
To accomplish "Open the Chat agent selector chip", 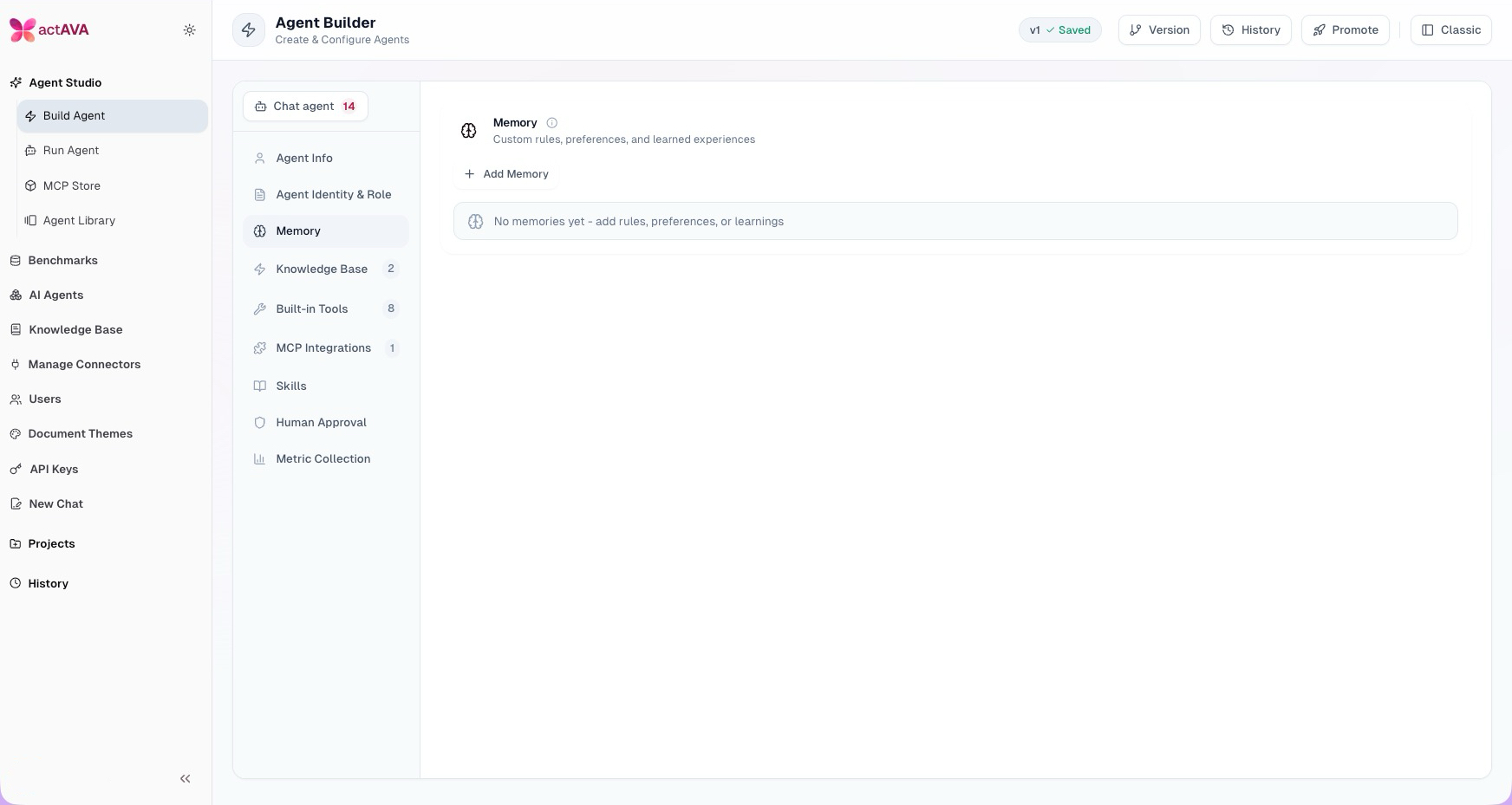I will click(305, 107).
